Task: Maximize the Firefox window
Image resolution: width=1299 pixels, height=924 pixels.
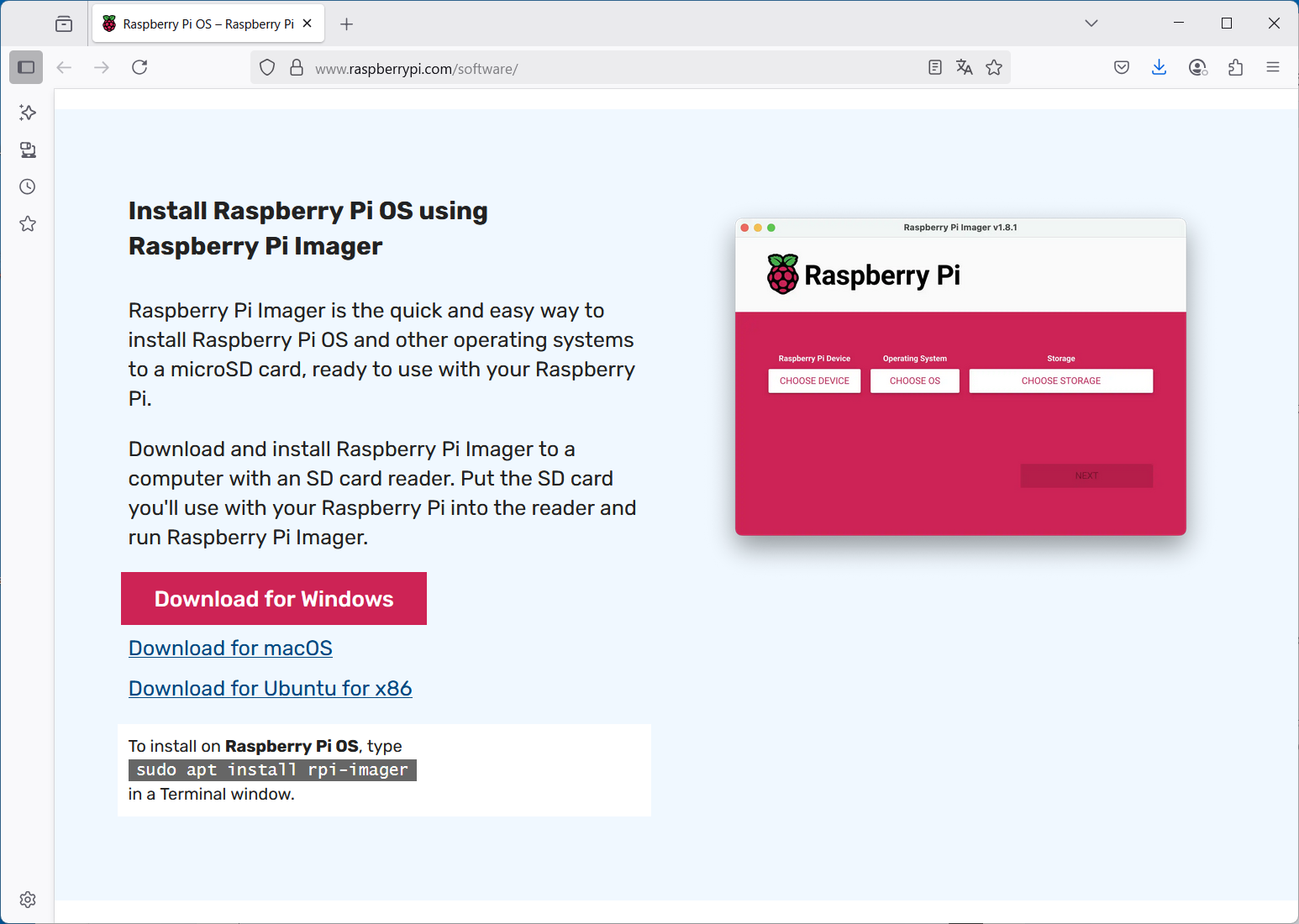Action: coord(1227,24)
